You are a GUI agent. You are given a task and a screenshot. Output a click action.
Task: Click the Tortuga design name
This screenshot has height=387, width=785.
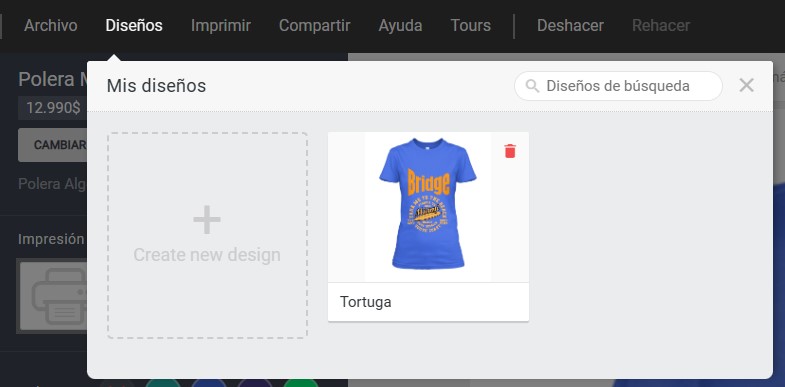365,302
